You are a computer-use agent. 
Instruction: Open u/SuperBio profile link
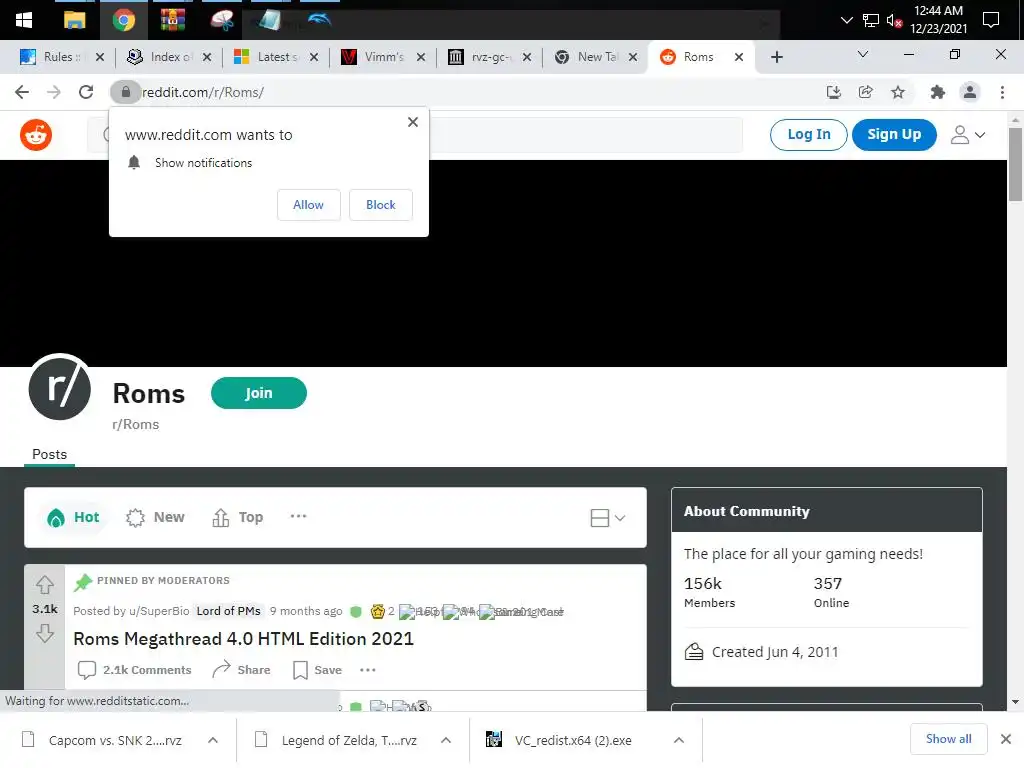click(x=159, y=611)
